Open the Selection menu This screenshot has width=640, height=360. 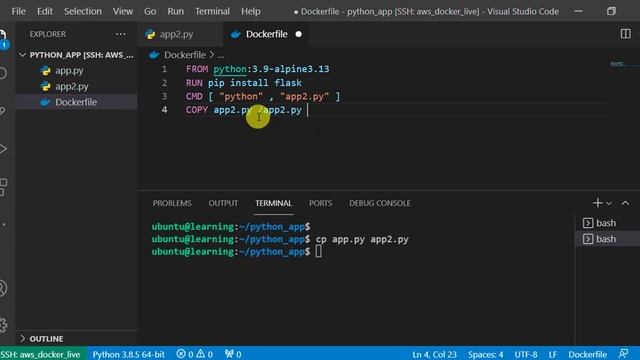tap(83, 11)
